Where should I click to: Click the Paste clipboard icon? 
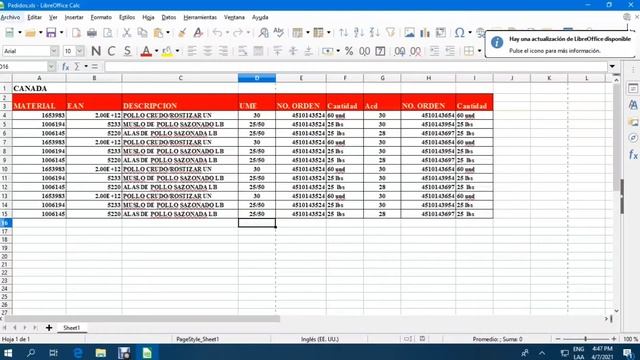tap(158, 33)
